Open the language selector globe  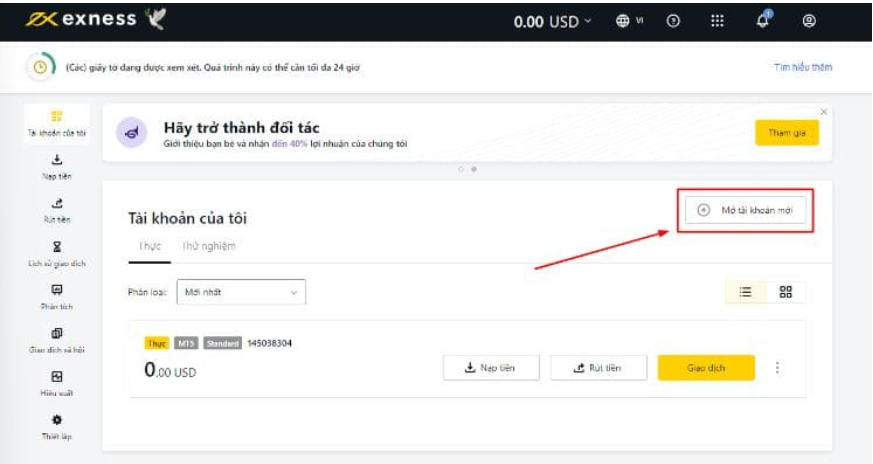[x=629, y=21]
